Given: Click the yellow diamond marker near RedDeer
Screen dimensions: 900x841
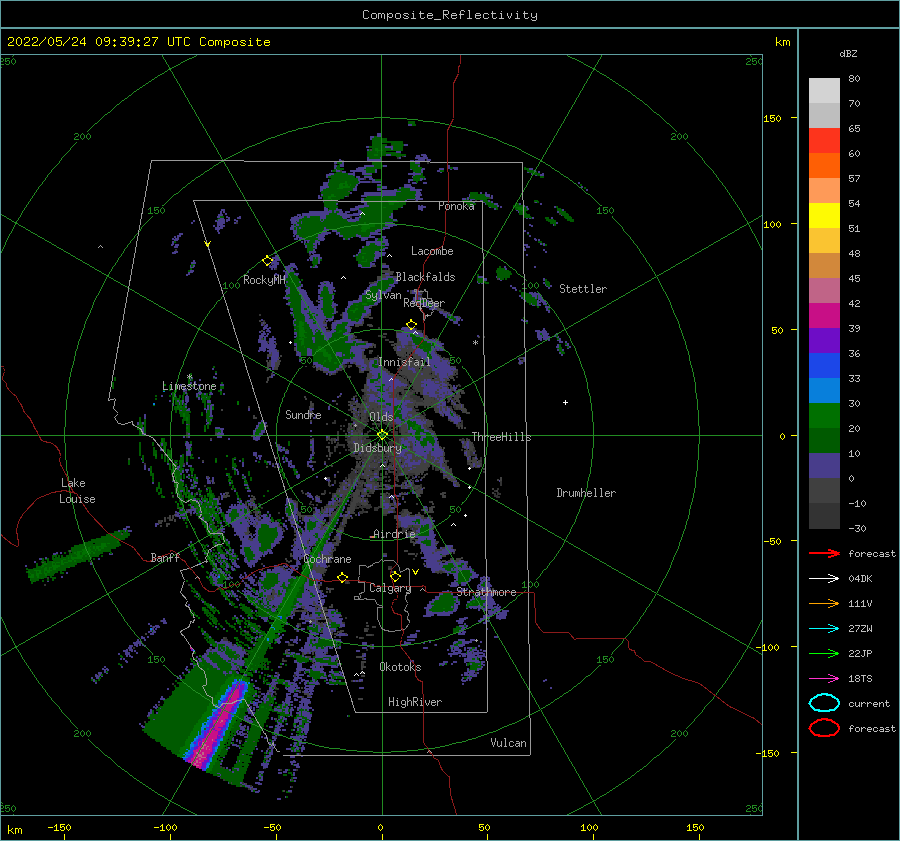Looking at the screenshot, I should pos(412,325).
